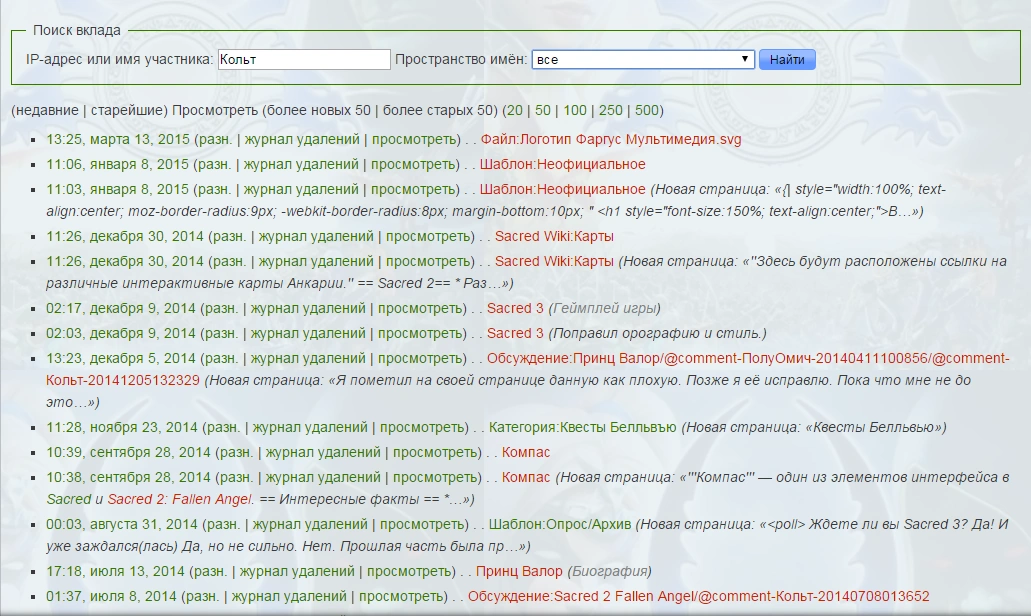Click the 11:03, января 8, 2015 timestamp
Image resolution: width=1031 pixels, height=616 pixels.
(117, 189)
